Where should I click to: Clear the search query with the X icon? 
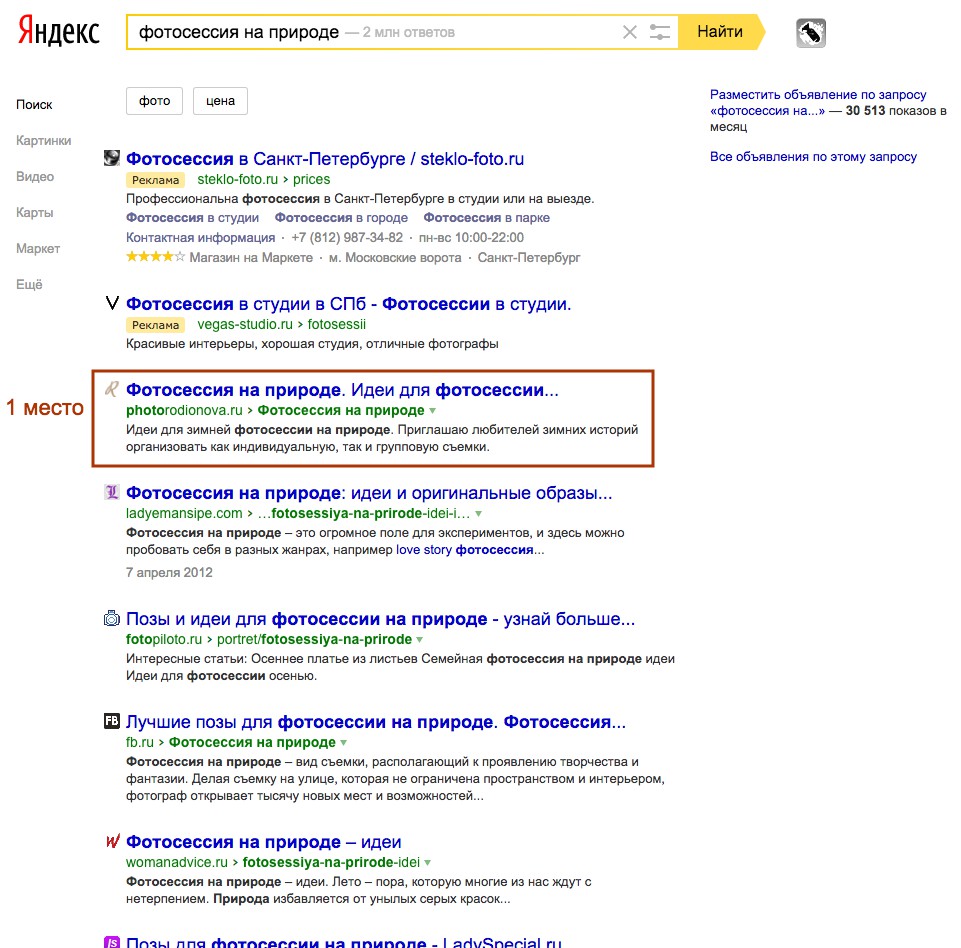pyautogui.click(x=629, y=32)
